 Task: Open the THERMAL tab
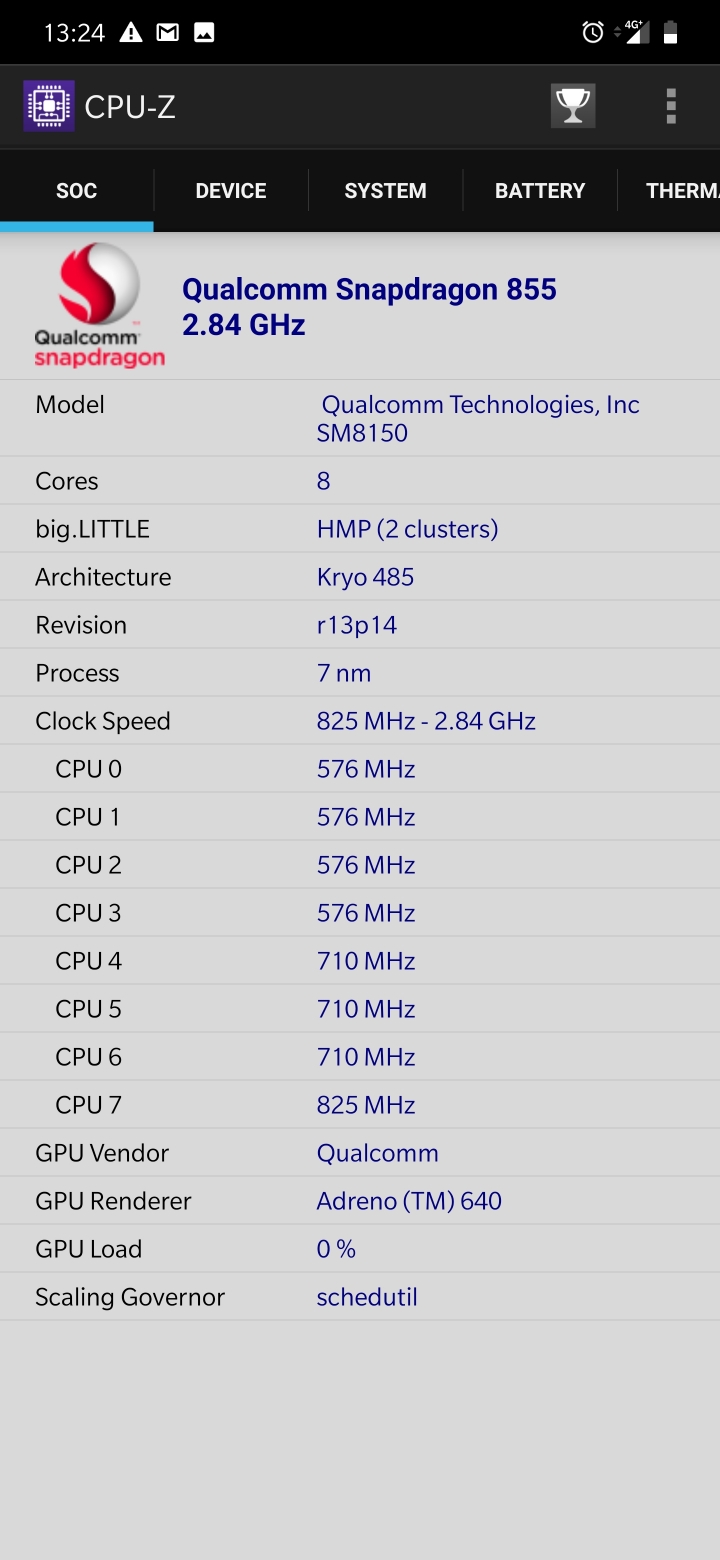pyautogui.click(x=670, y=190)
